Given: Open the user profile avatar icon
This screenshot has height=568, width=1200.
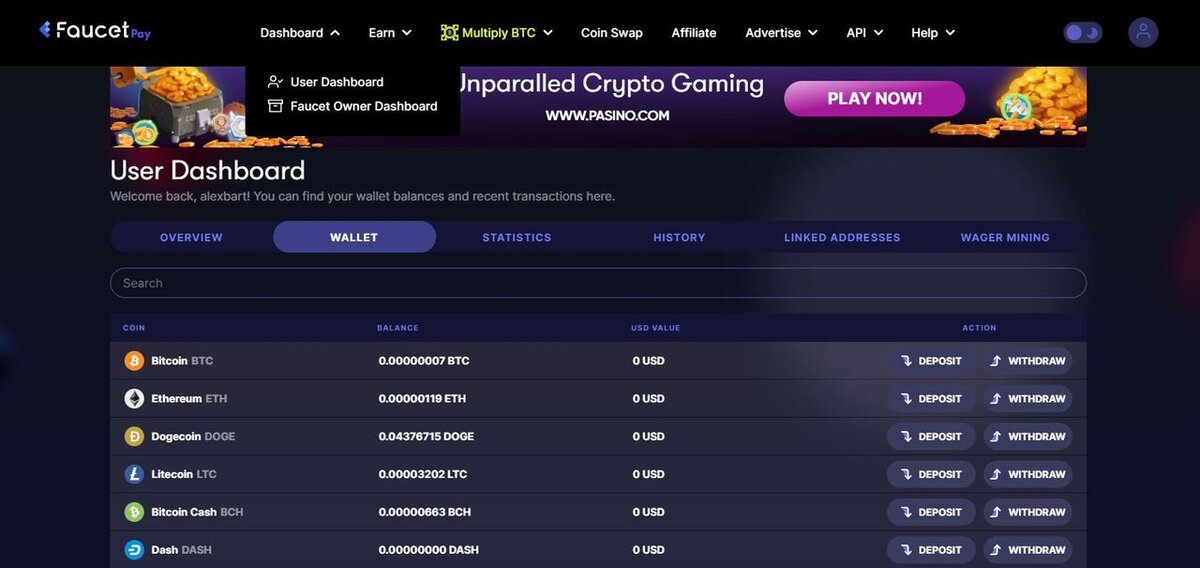Looking at the screenshot, I should pyautogui.click(x=1143, y=33).
